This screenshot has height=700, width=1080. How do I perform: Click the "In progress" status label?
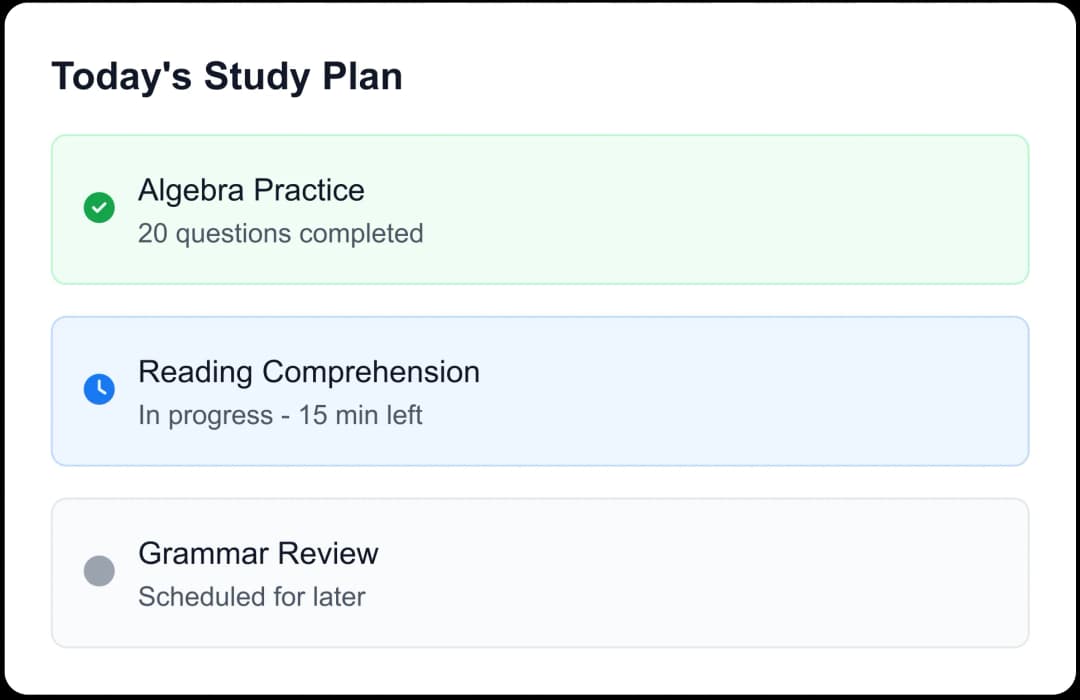pos(205,415)
